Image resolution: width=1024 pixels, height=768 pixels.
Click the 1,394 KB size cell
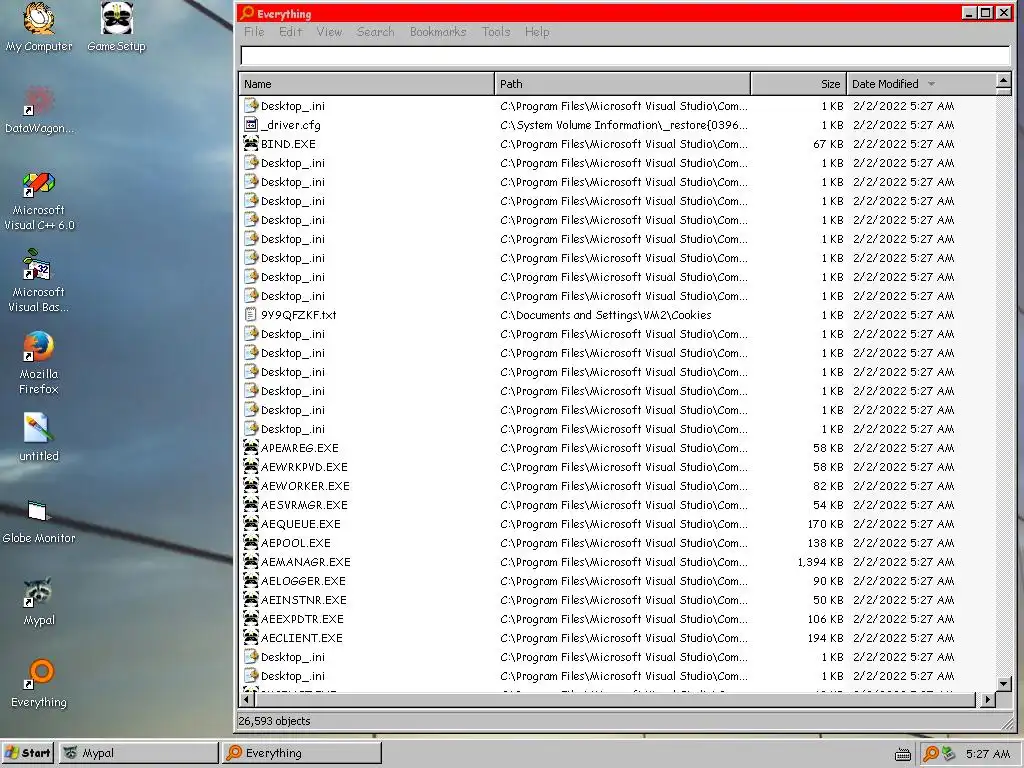820,562
